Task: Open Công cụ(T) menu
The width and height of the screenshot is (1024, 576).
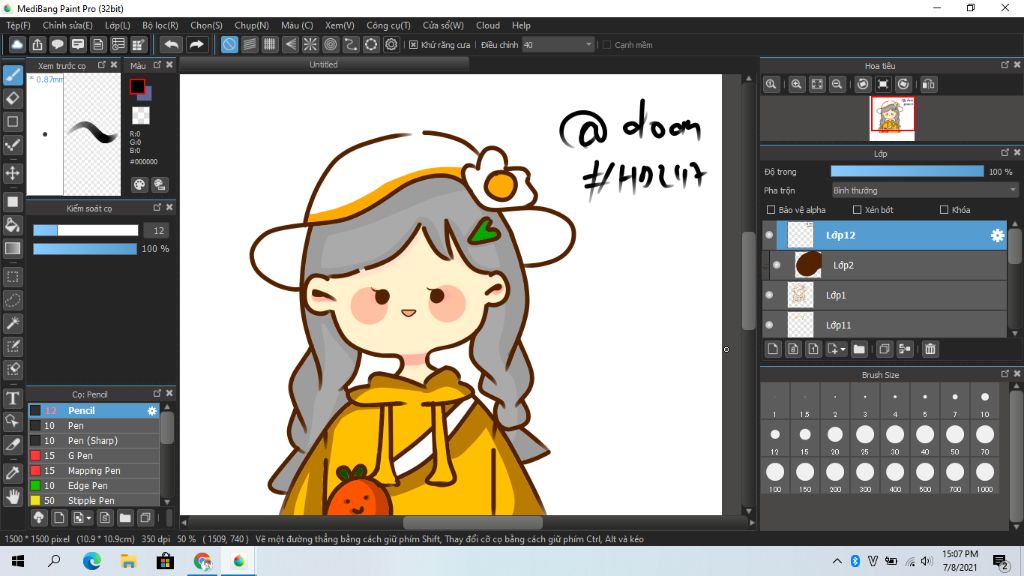Action: 389,25
